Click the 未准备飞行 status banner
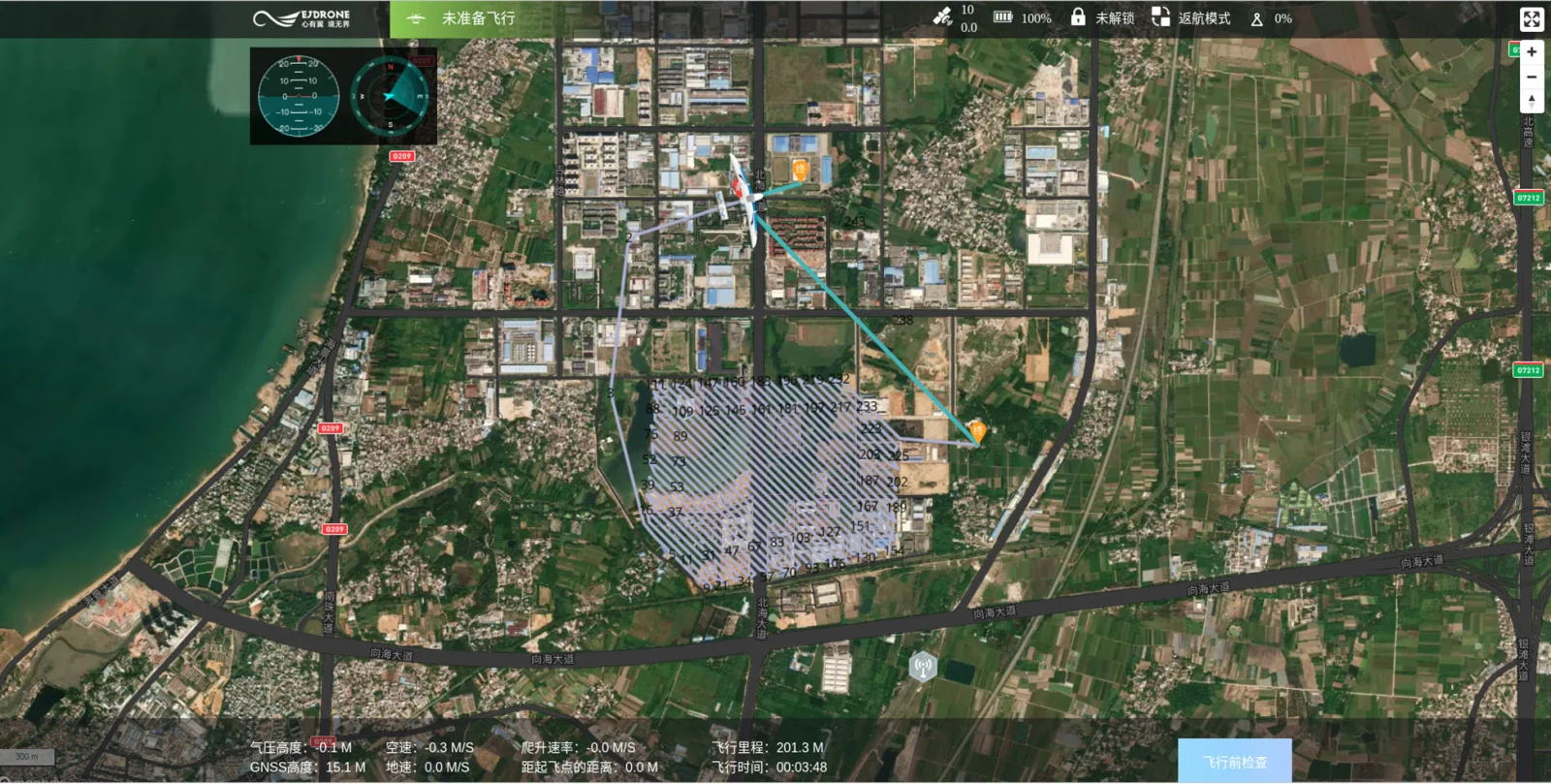Viewport: 1551px width, 784px height. point(478,18)
